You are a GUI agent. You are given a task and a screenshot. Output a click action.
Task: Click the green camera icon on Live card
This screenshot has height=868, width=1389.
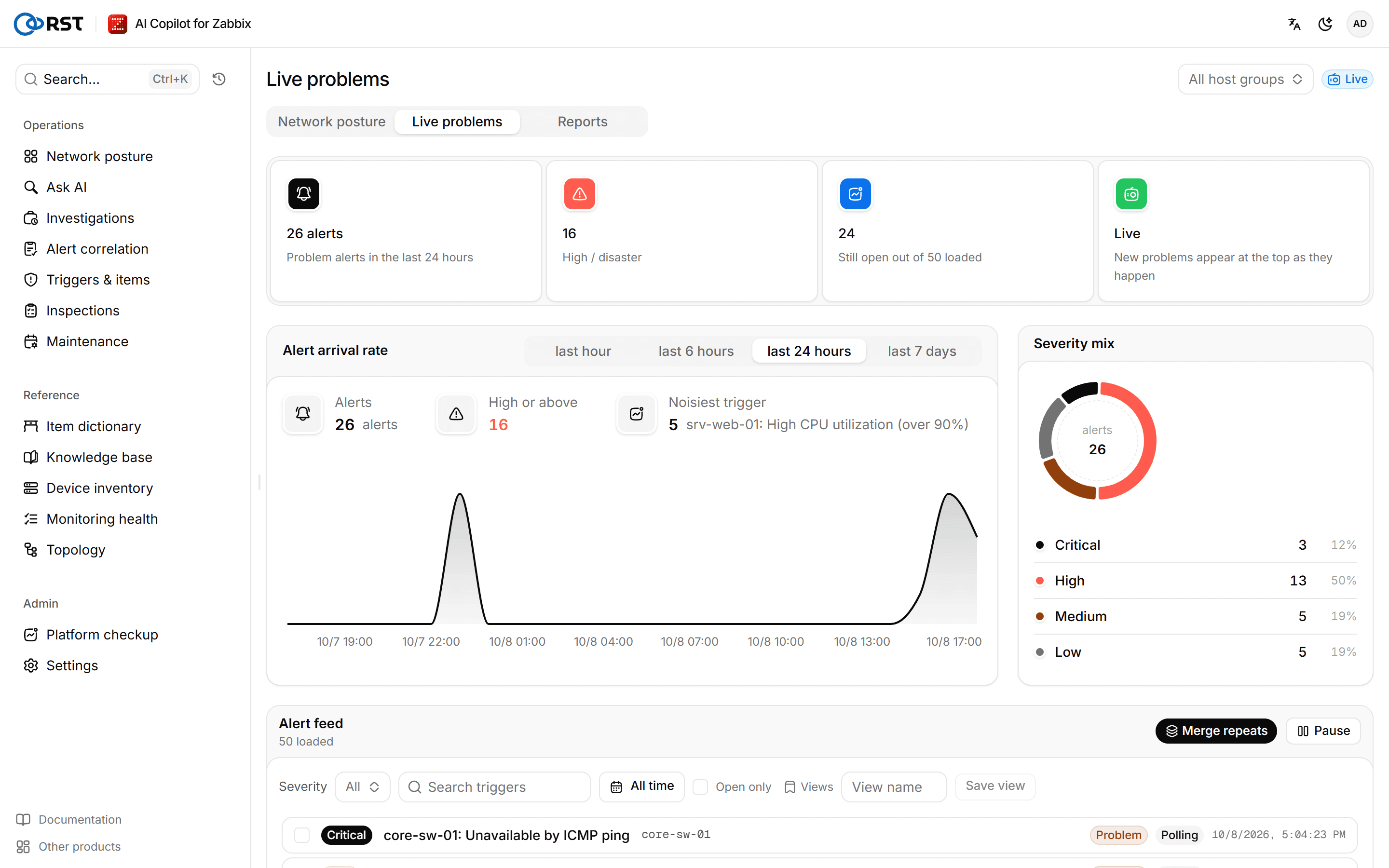tap(1130, 194)
